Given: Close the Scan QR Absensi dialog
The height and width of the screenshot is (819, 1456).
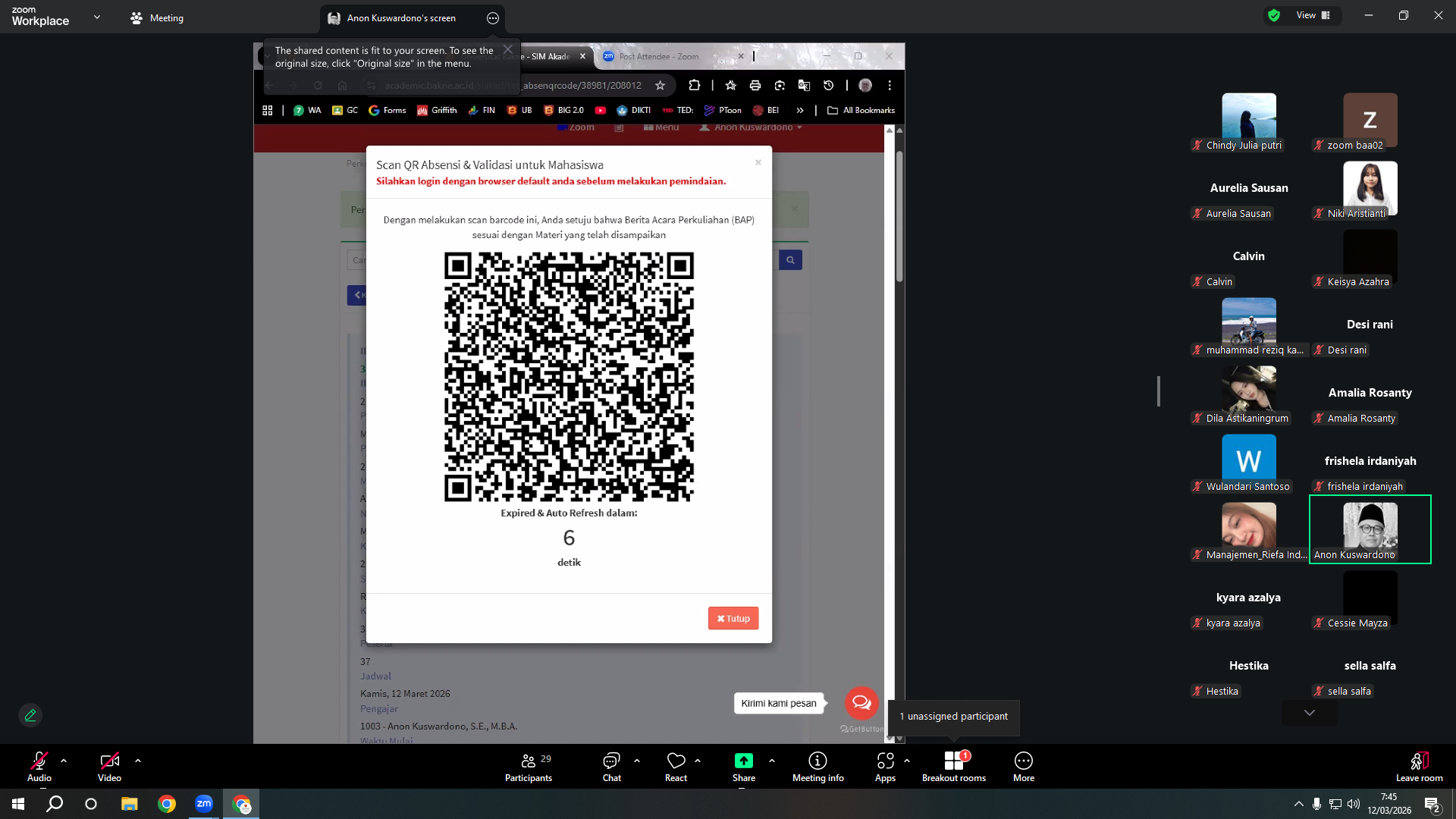Looking at the screenshot, I should (x=758, y=162).
